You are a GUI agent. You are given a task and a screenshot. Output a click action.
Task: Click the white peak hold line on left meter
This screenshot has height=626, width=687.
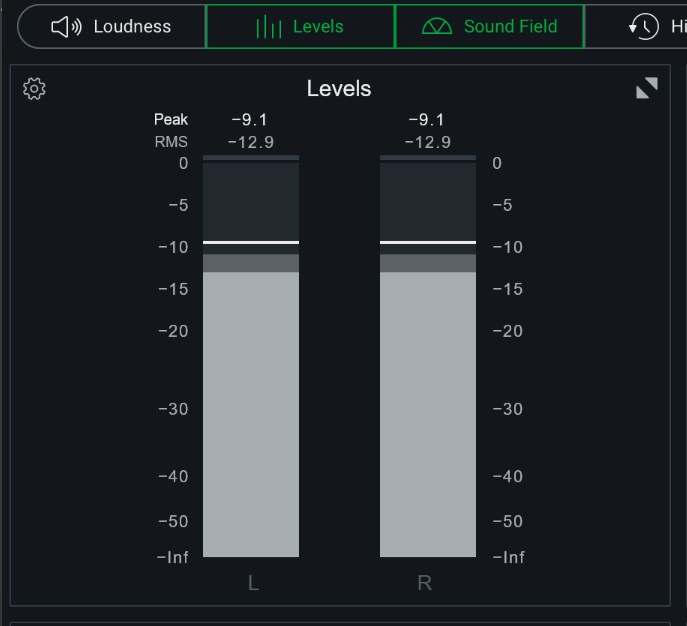(250, 242)
